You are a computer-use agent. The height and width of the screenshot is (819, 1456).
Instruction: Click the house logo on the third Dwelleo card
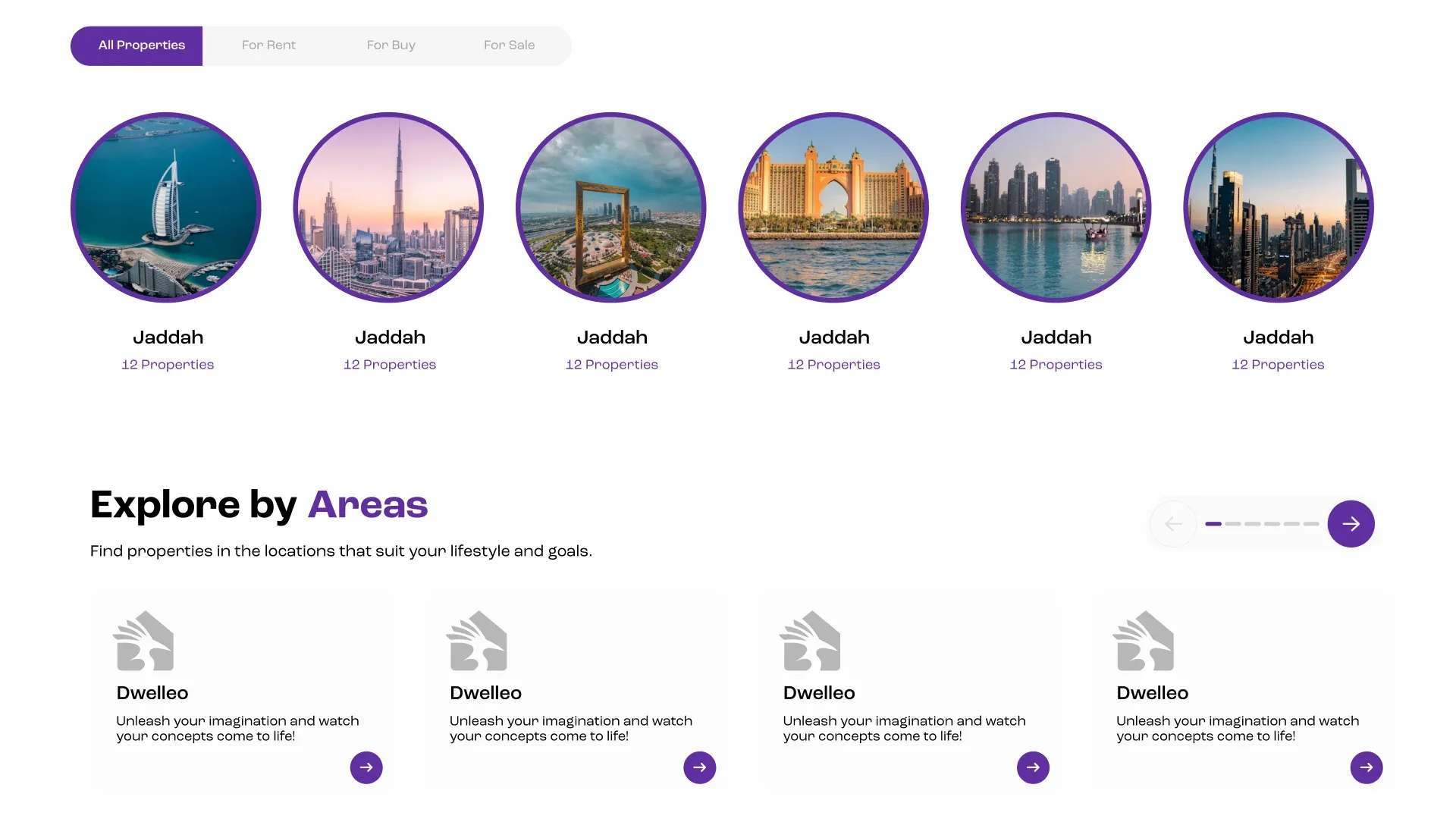coord(811,641)
